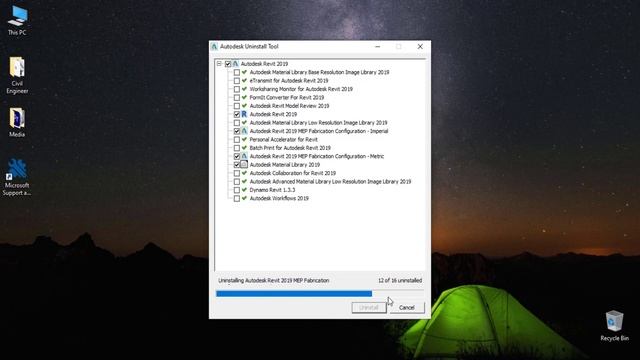Image resolution: width=640 pixels, height=360 pixels.
Task: Click the Autodesk Uninstall Tool title icon
Action: [x=214, y=47]
